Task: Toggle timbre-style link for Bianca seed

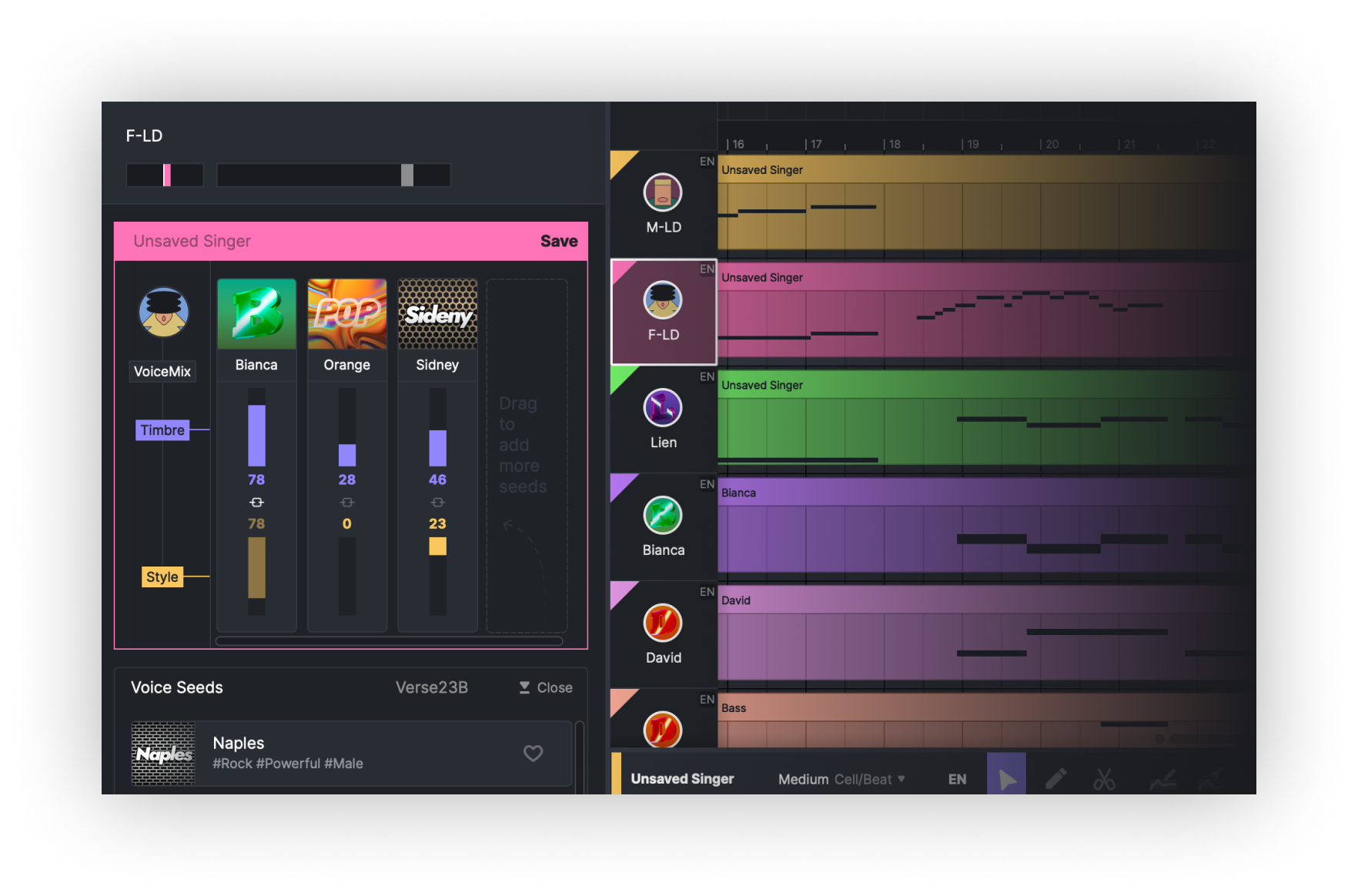Action: point(256,502)
